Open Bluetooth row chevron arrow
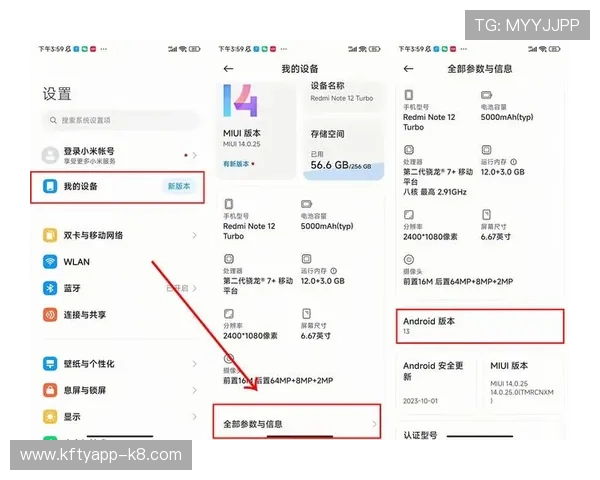Image resolution: width=600 pixels, height=480 pixels. point(194,288)
